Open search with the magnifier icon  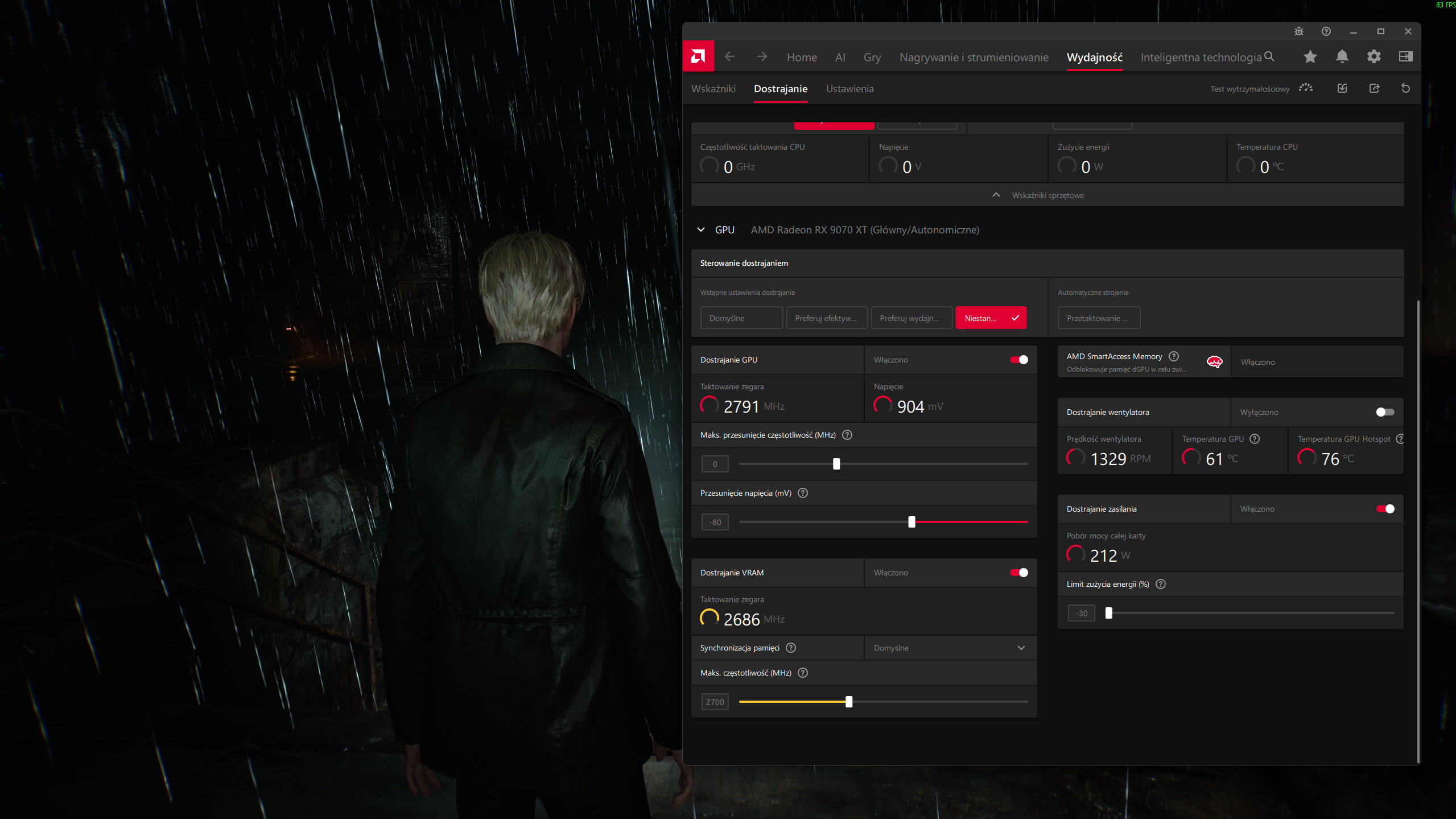[1269, 56]
